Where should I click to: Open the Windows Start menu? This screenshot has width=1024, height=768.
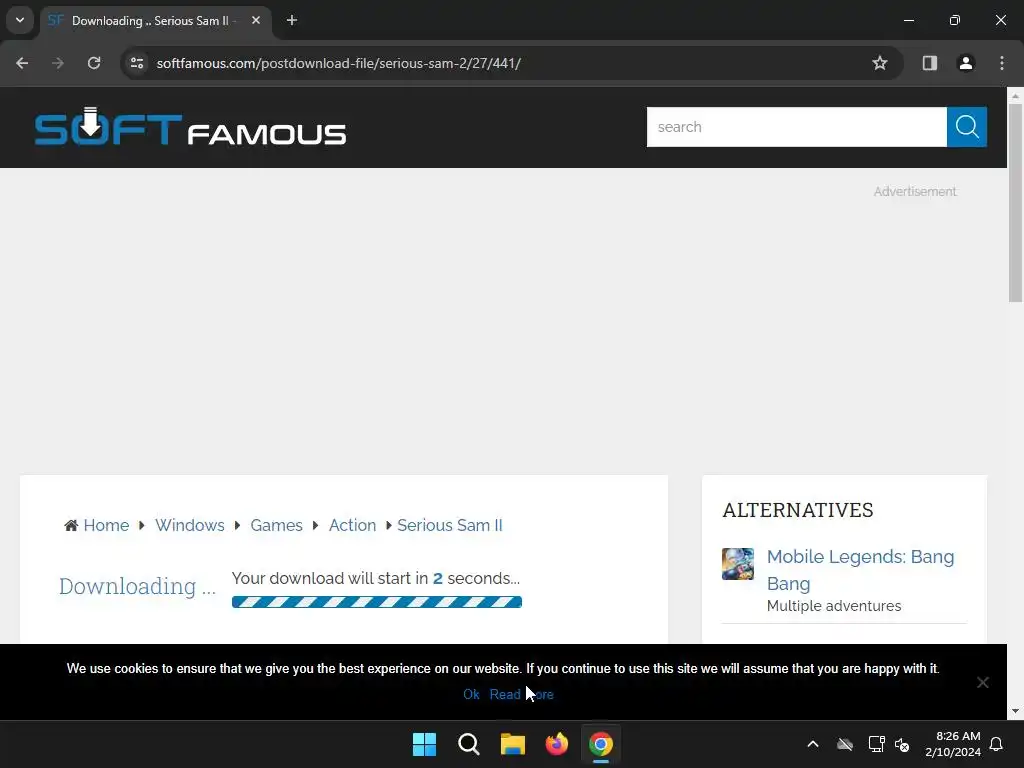[424, 744]
